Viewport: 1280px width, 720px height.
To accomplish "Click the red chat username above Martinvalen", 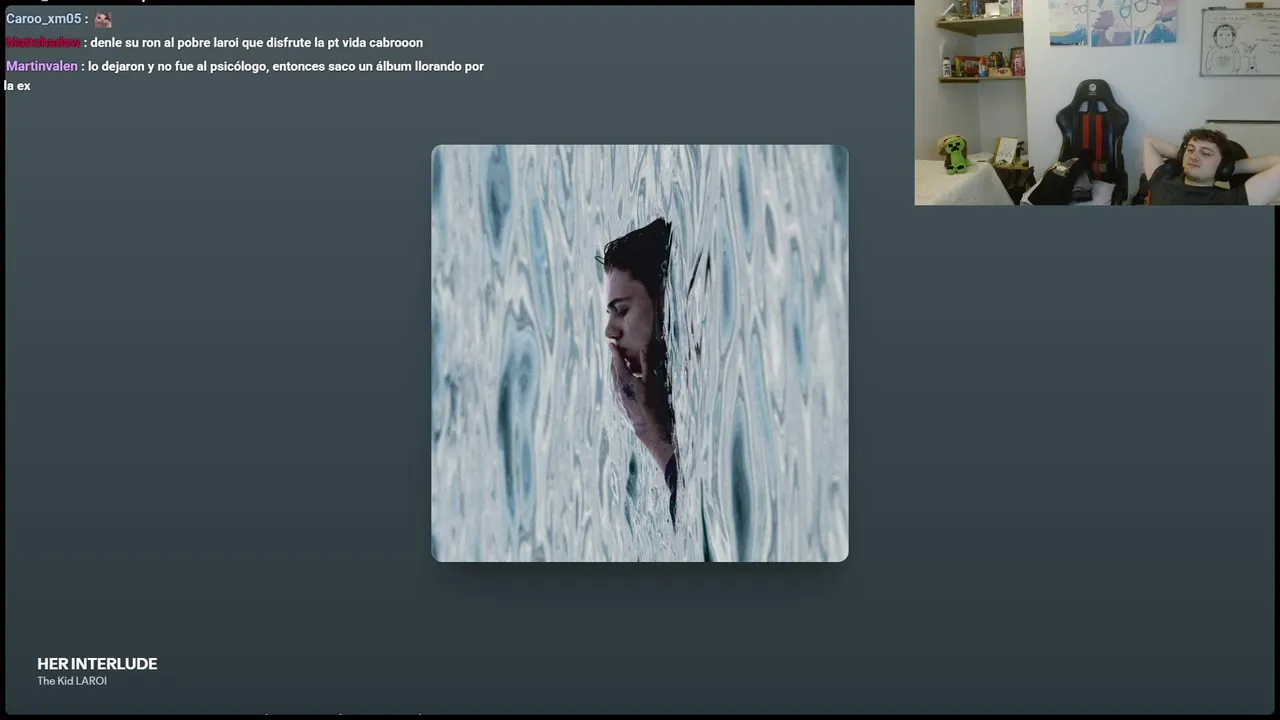I will point(43,43).
